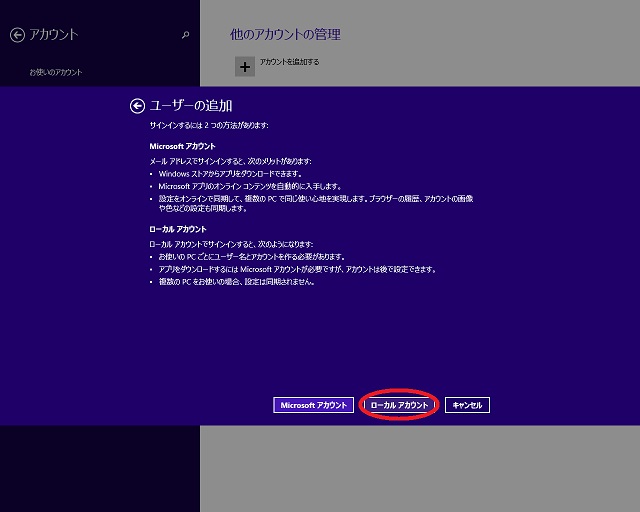Screen dimensions: 640x512
Task: Click the キャンセル button
Action: click(x=467, y=405)
